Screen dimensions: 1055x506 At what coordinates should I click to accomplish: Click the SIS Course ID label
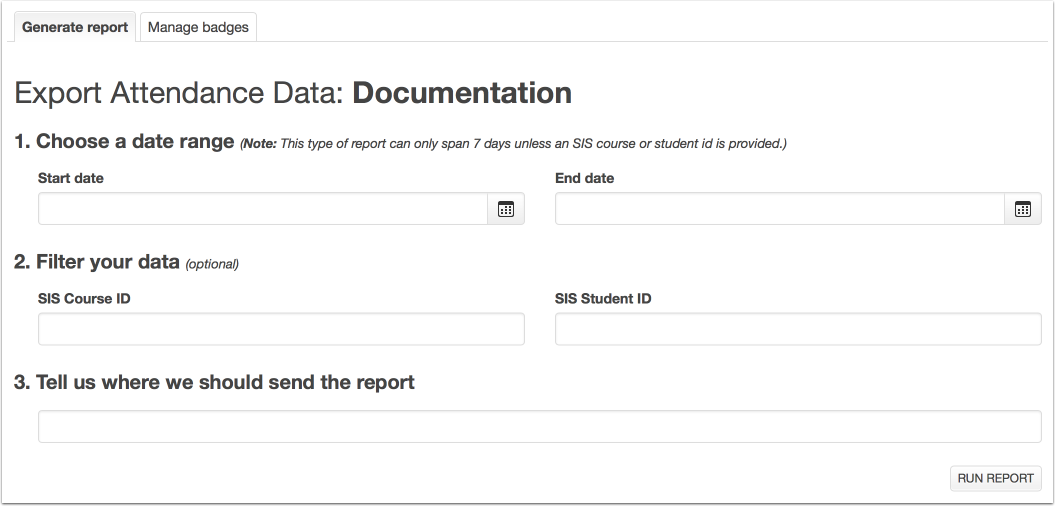[x=84, y=299]
